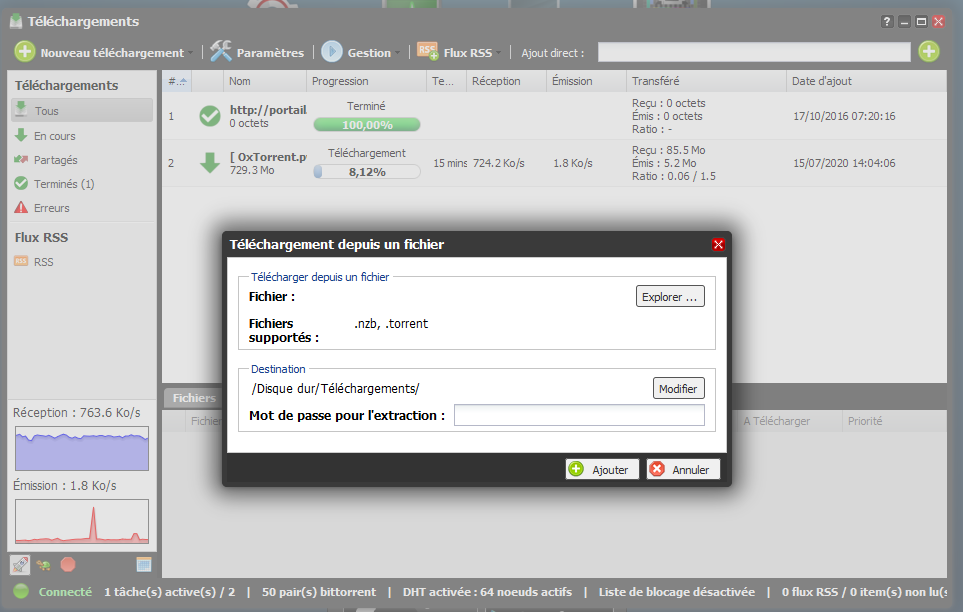This screenshot has width=963, height=612.
Task: Sort by Date d'ajout column header
Action: tap(867, 81)
